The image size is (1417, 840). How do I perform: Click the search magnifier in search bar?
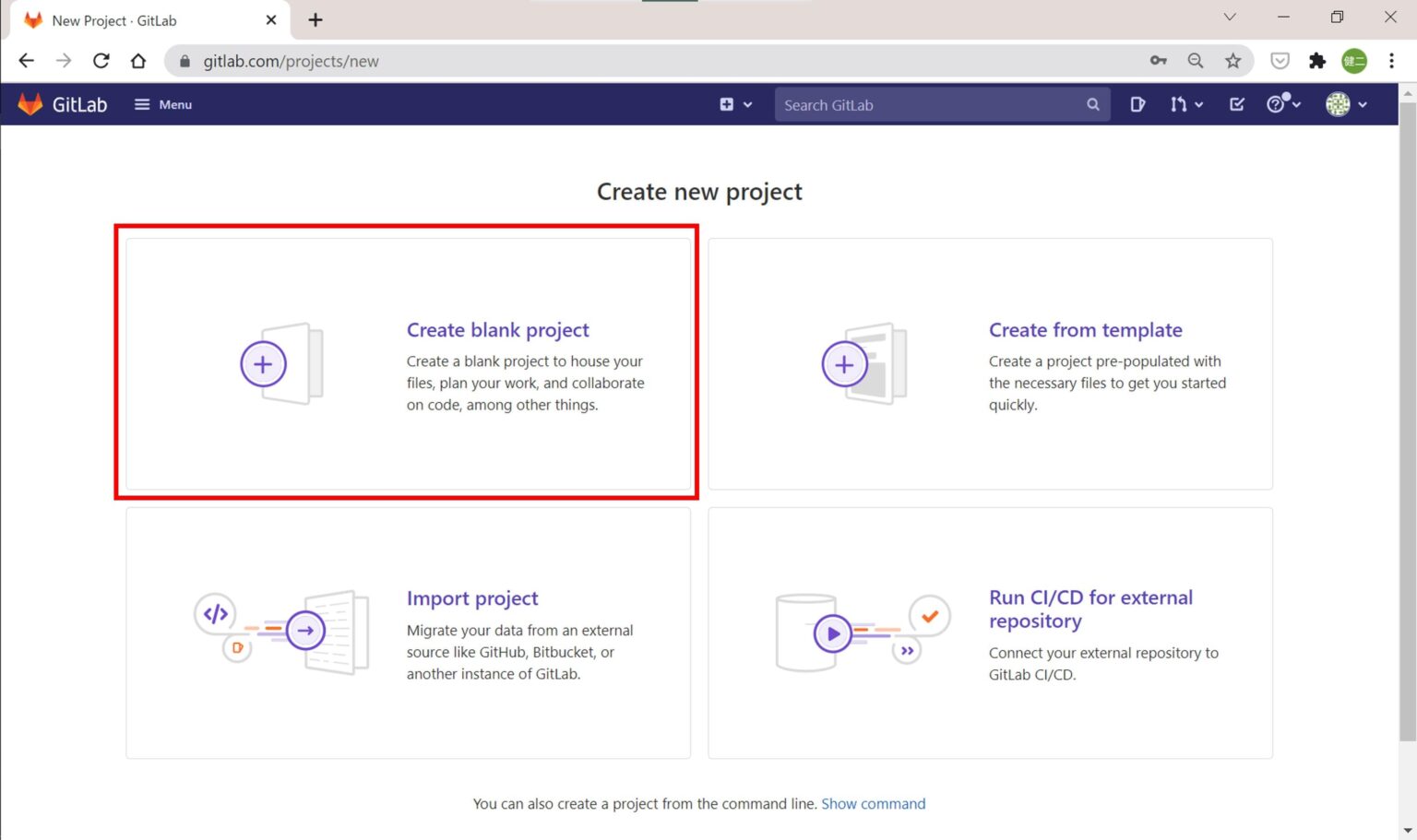pyautogui.click(x=1092, y=104)
